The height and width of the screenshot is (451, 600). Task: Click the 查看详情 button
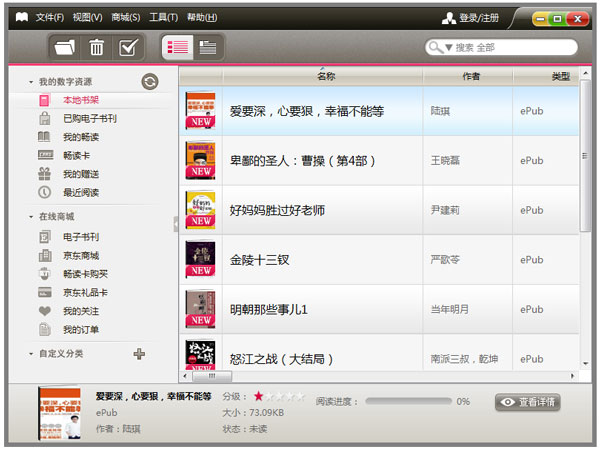(527, 402)
